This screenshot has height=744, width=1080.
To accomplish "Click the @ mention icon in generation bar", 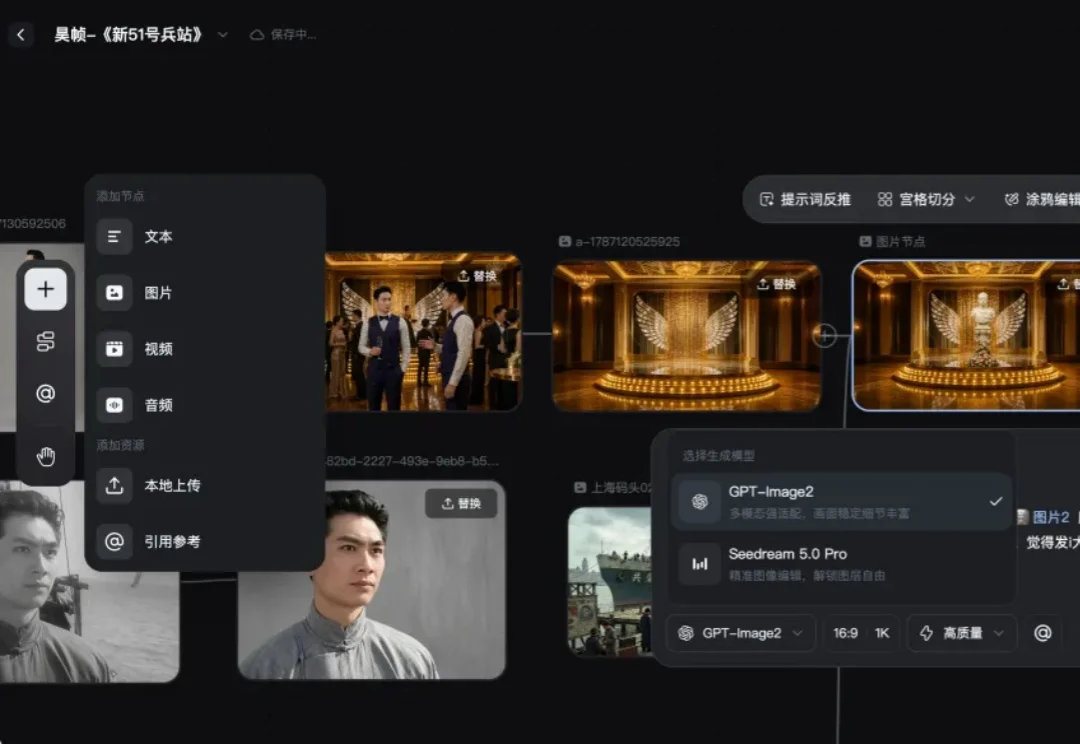I will tap(1043, 633).
